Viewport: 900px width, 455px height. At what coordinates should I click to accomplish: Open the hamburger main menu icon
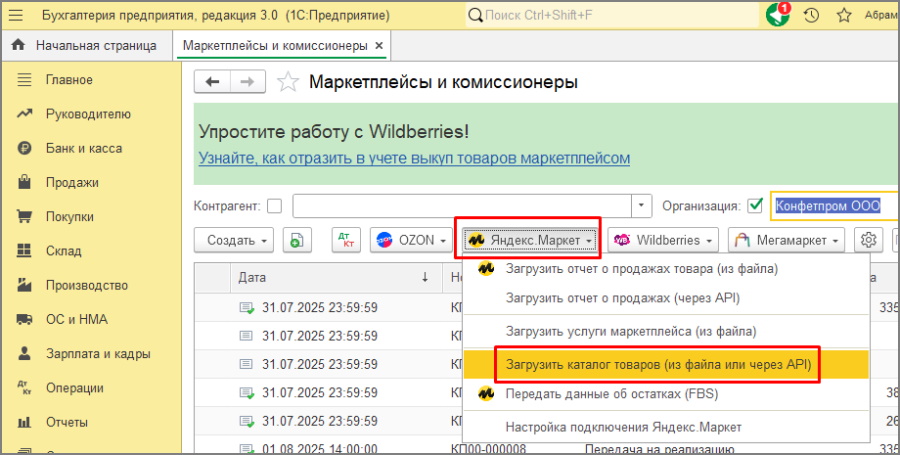click(15, 15)
